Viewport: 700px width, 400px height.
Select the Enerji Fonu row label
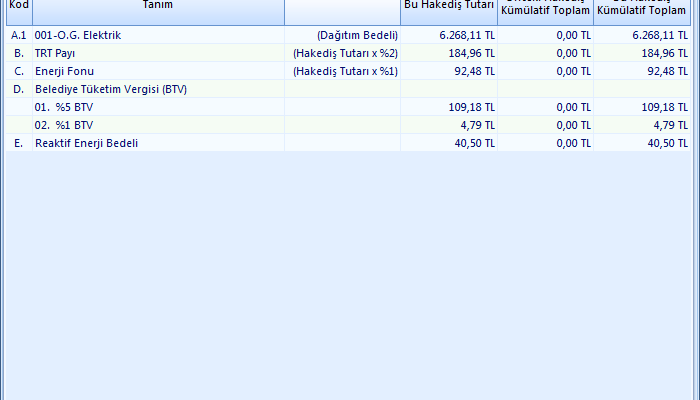point(64,71)
